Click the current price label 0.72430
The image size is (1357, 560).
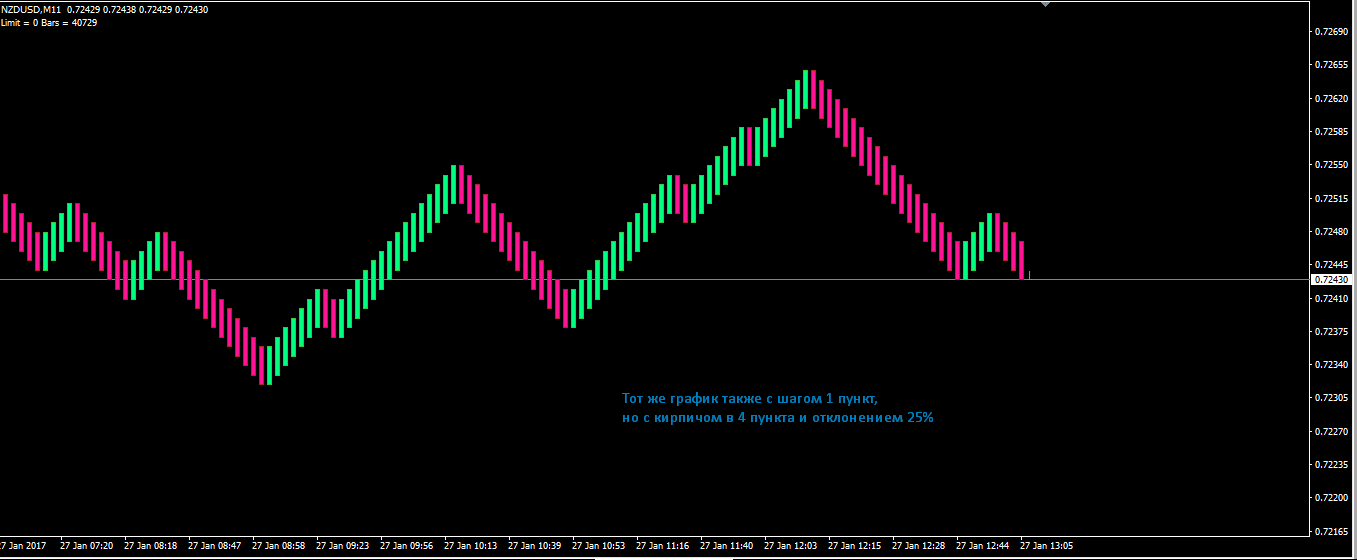pyautogui.click(x=1330, y=280)
